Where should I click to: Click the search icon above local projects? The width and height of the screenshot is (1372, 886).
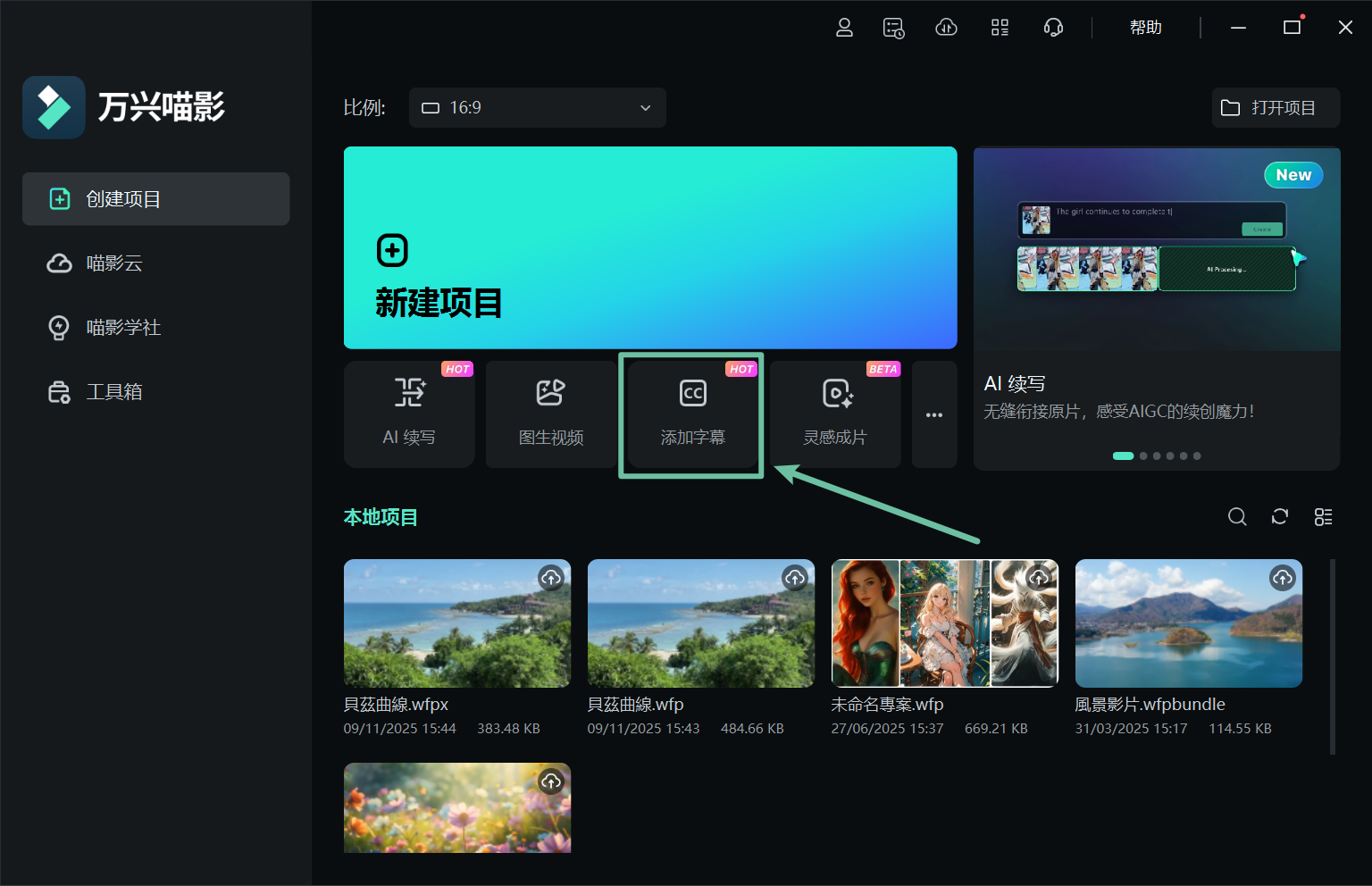1237,516
